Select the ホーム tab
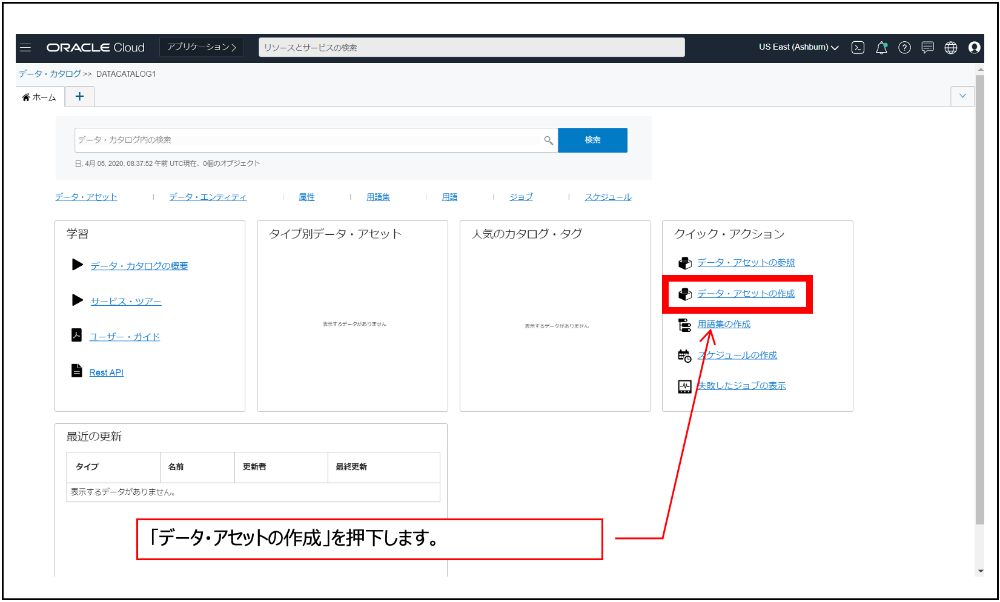The width and height of the screenshot is (1000, 602). [x=40, y=98]
